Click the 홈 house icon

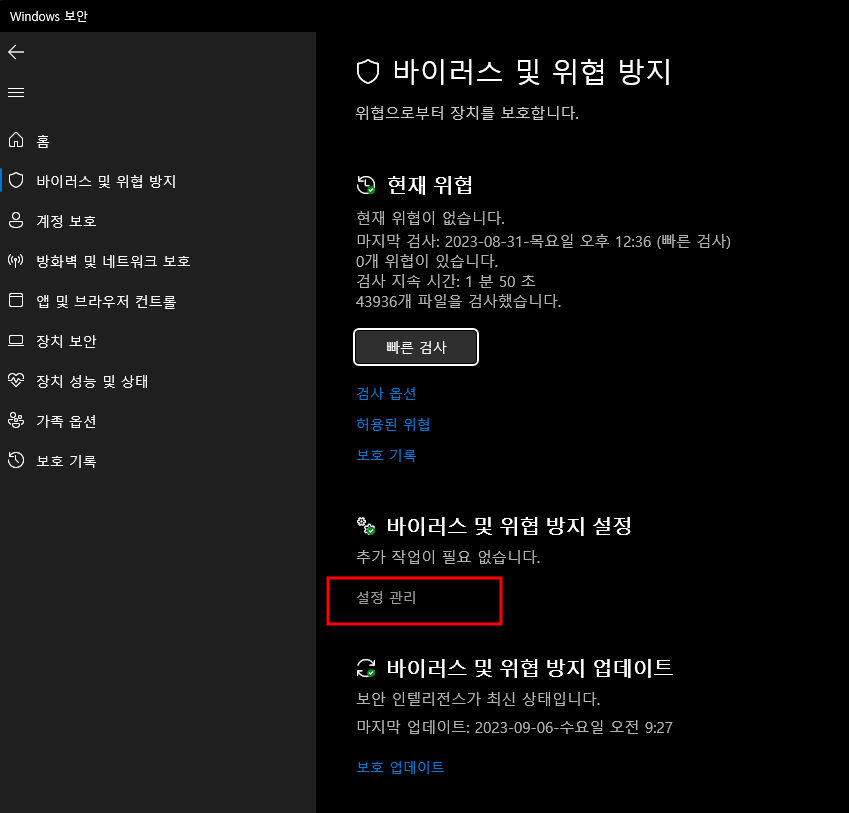tap(16, 140)
